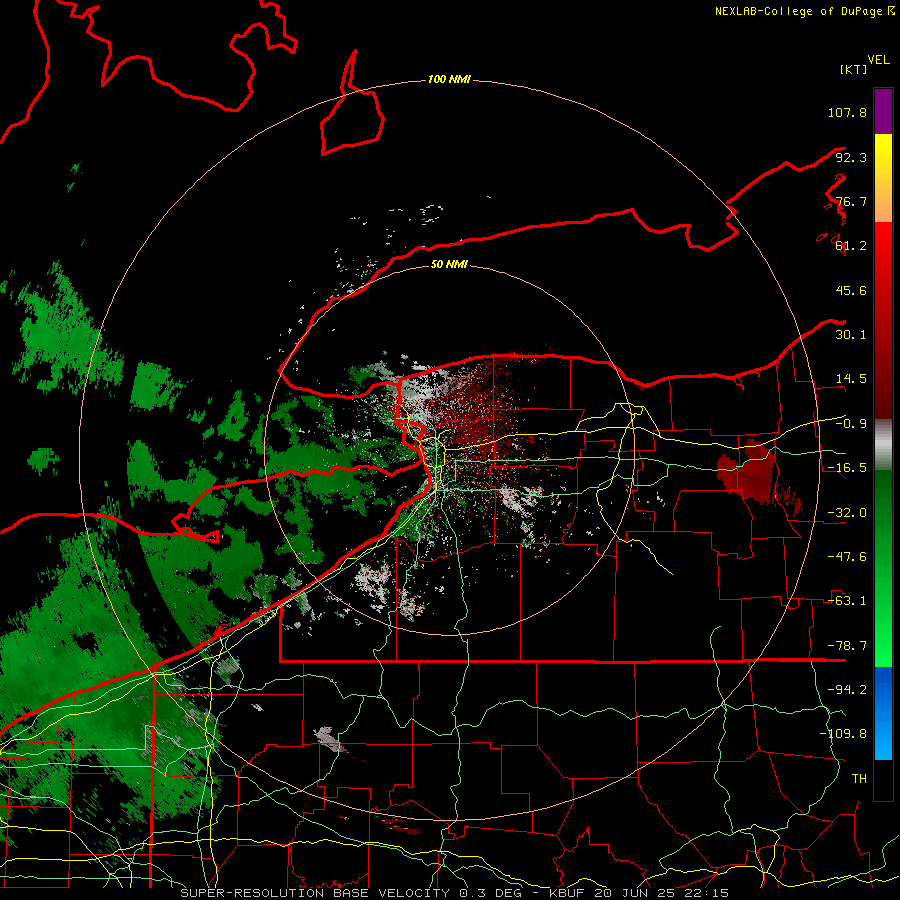The height and width of the screenshot is (900, 900).
Task: Click the VEL legend title
Action: click(x=878, y=60)
